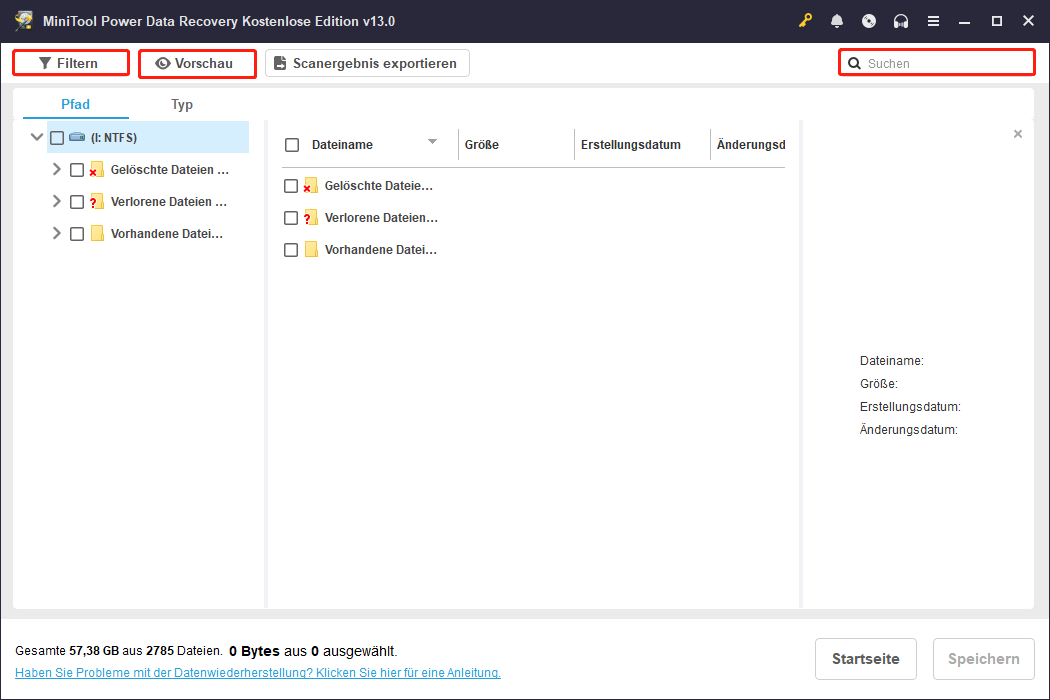
Task: Open headphone support icon
Action: (901, 21)
